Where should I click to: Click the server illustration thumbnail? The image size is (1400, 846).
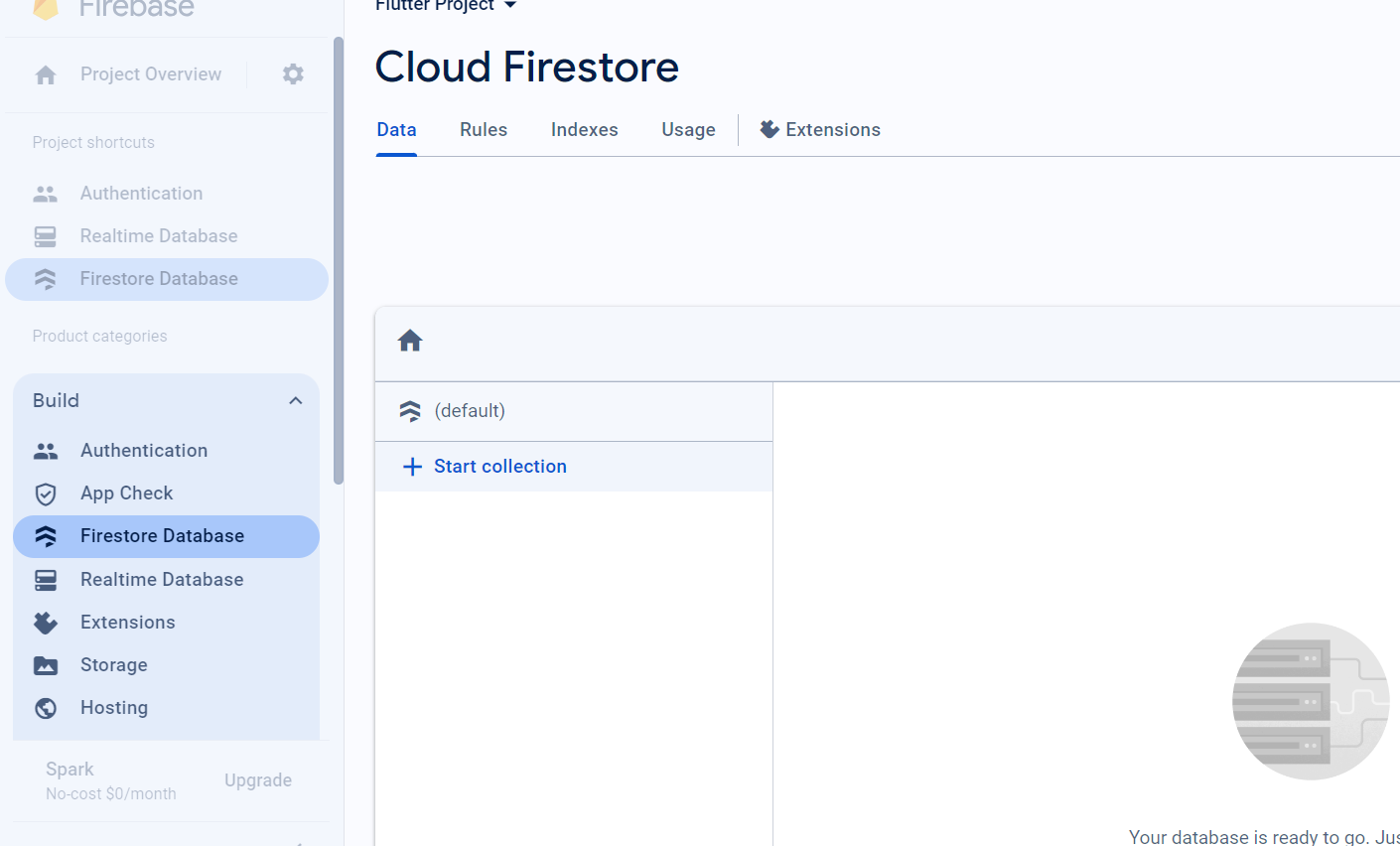(x=1311, y=701)
